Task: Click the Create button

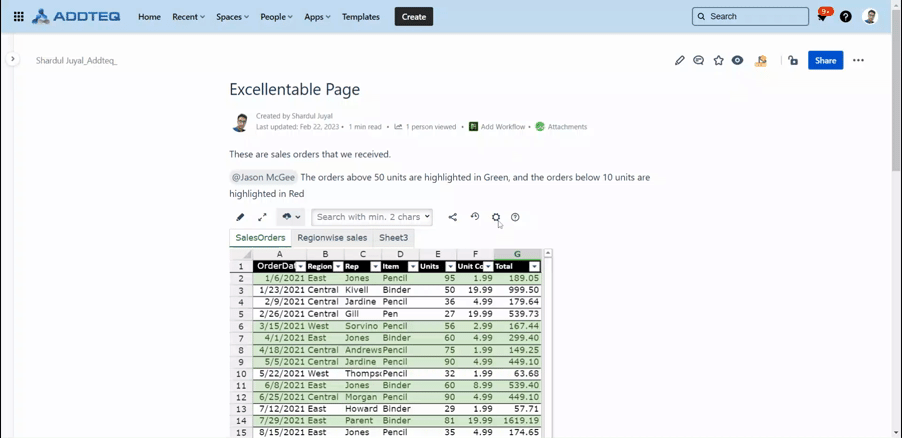Action: tap(414, 17)
